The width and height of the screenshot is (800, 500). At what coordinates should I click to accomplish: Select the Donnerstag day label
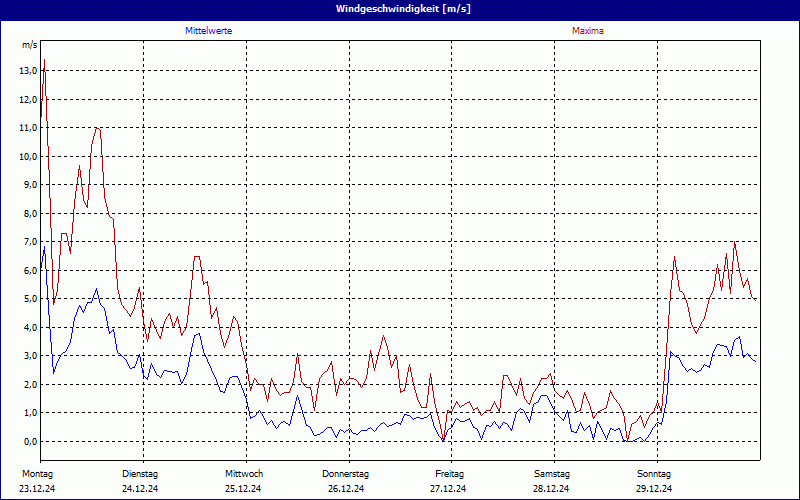346,473
